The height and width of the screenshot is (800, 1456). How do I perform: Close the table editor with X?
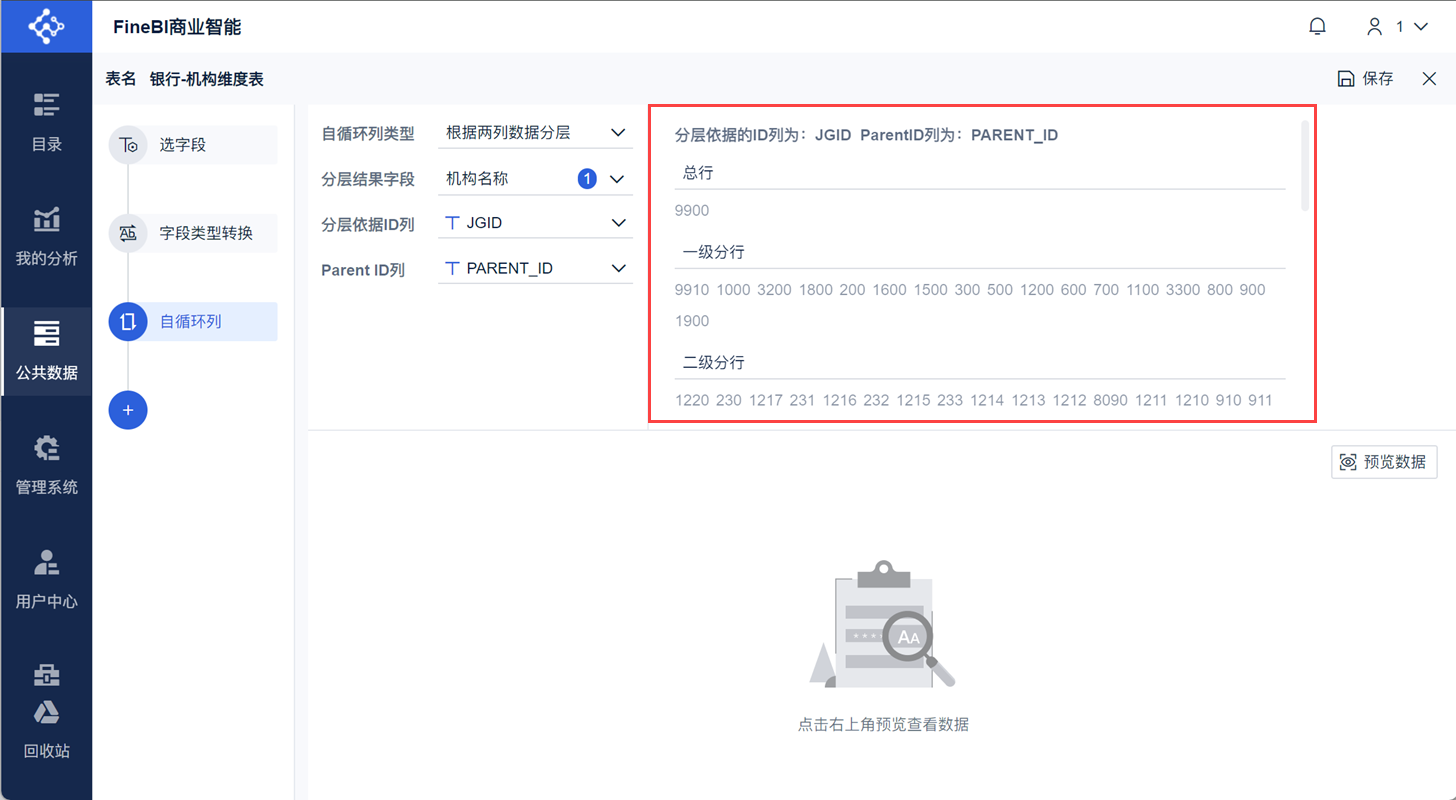(1429, 79)
